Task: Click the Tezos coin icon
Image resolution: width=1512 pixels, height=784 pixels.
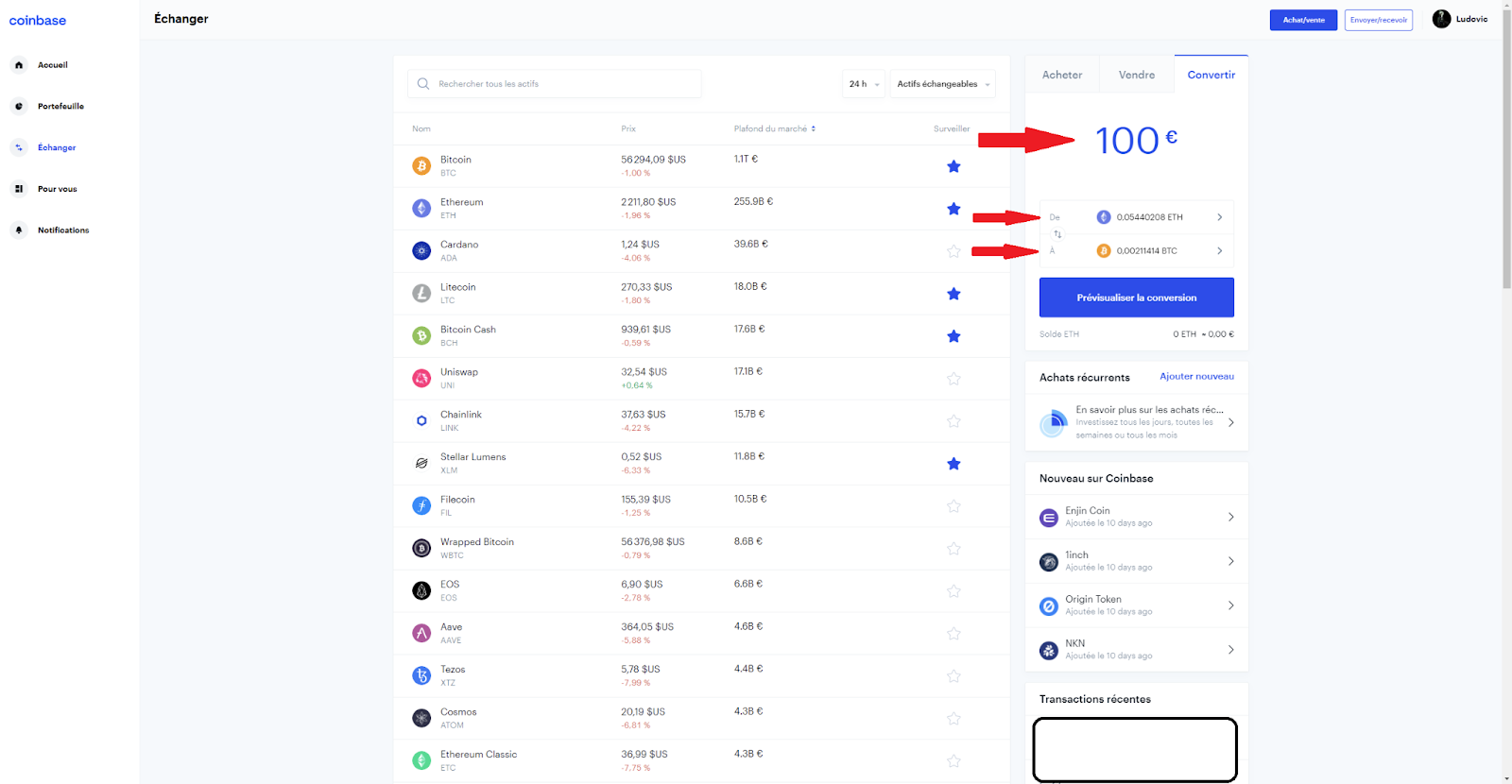Action: [421, 676]
